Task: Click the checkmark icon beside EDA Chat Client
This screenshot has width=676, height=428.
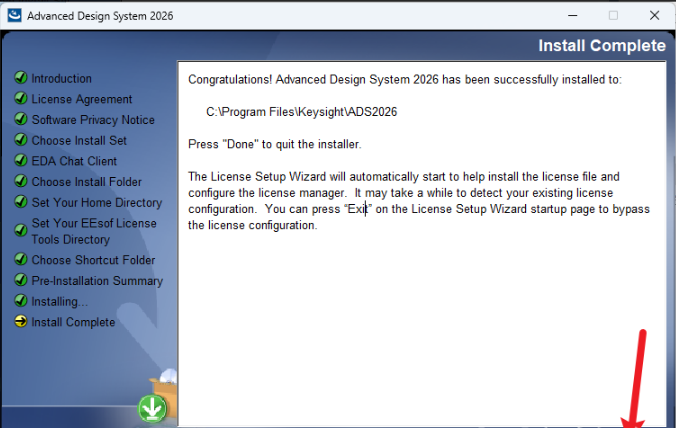Action: pos(20,161)
